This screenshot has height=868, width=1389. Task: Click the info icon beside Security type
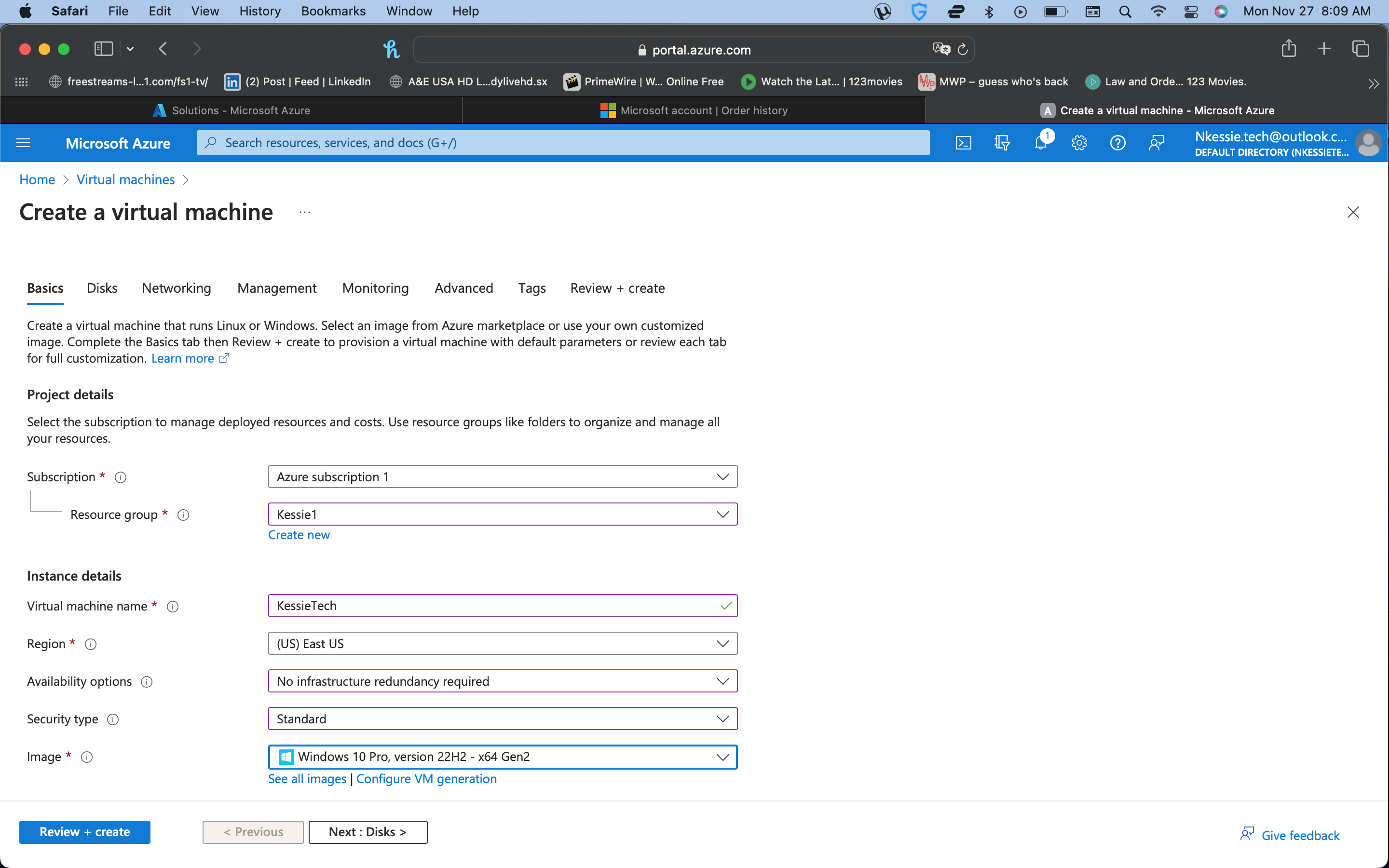[113, 719]
